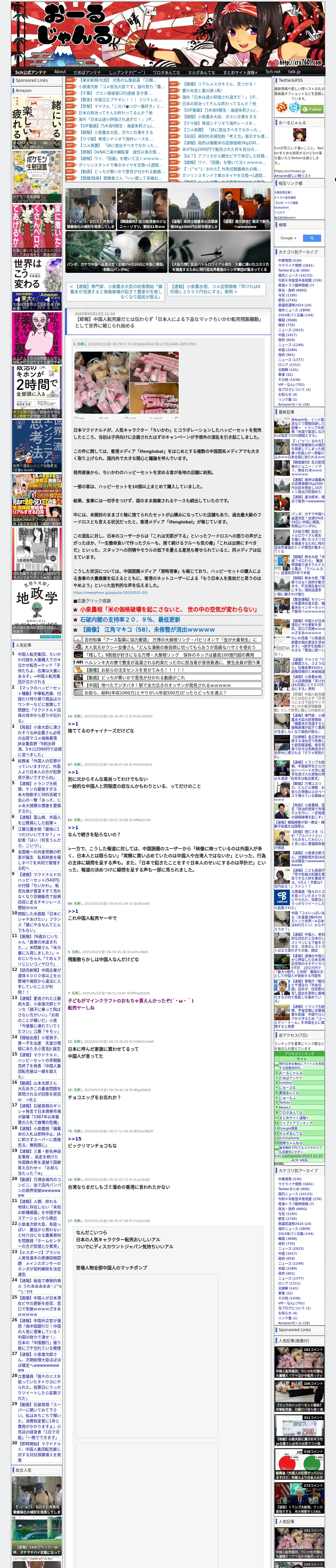Viewport: 336px width, 1568px height.
Task: Click the Google search input field
Action: [x=288, y=238]
